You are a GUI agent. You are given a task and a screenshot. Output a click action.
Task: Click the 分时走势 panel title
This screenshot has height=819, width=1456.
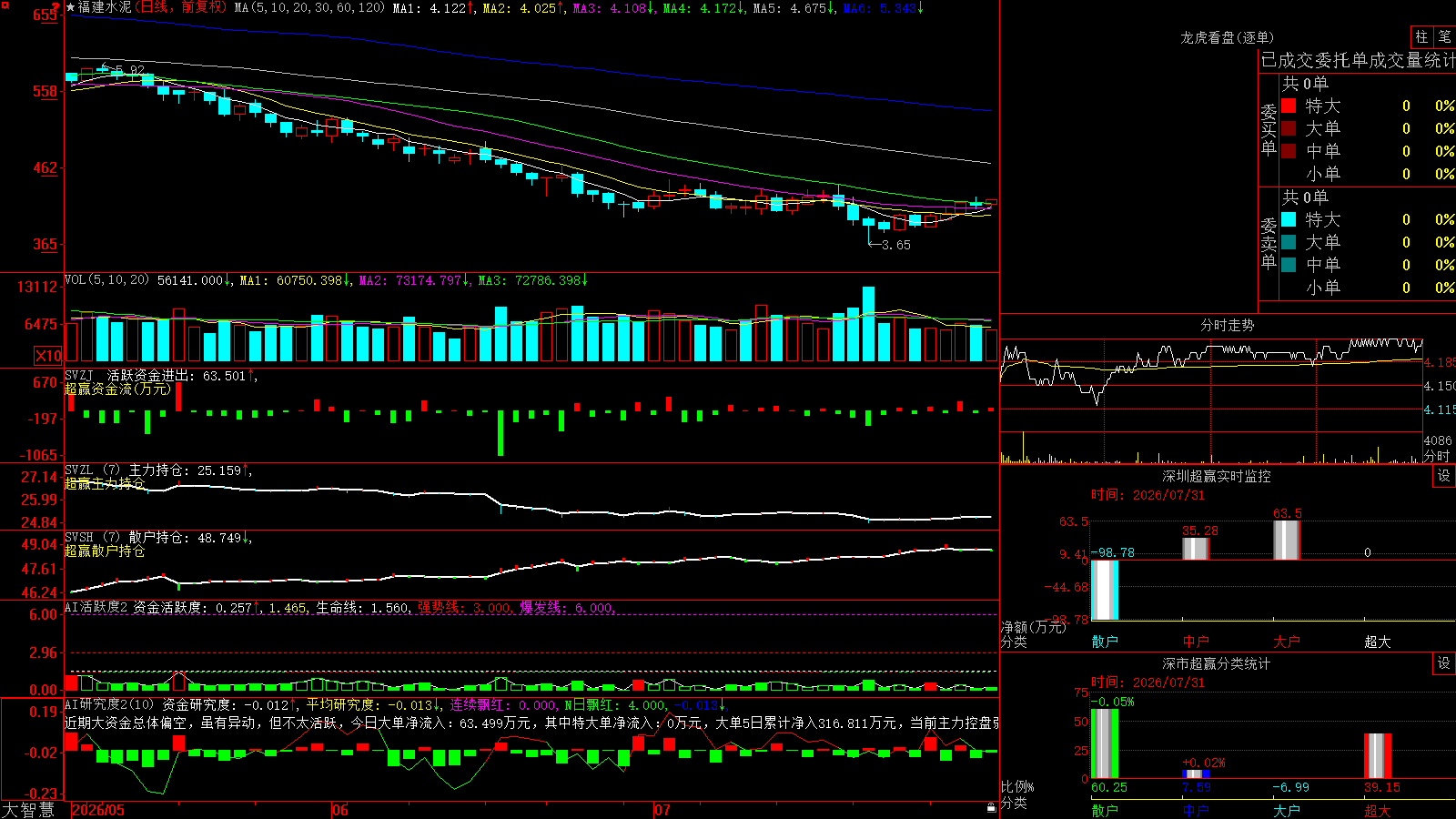(x=1227, y=325)
